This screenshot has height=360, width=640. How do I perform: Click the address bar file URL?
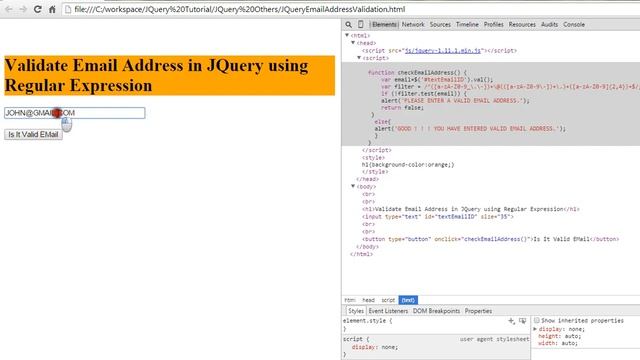point(240,9)
